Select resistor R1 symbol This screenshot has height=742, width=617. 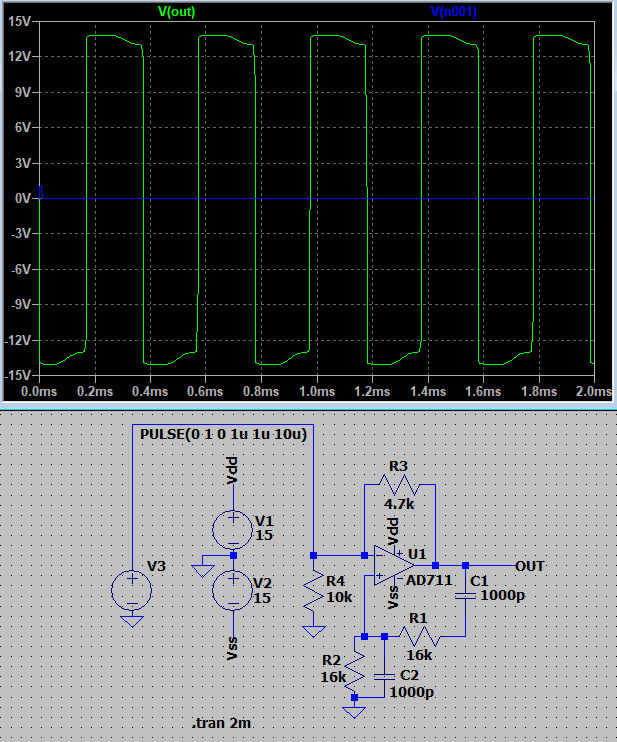[x=420, y=635]
